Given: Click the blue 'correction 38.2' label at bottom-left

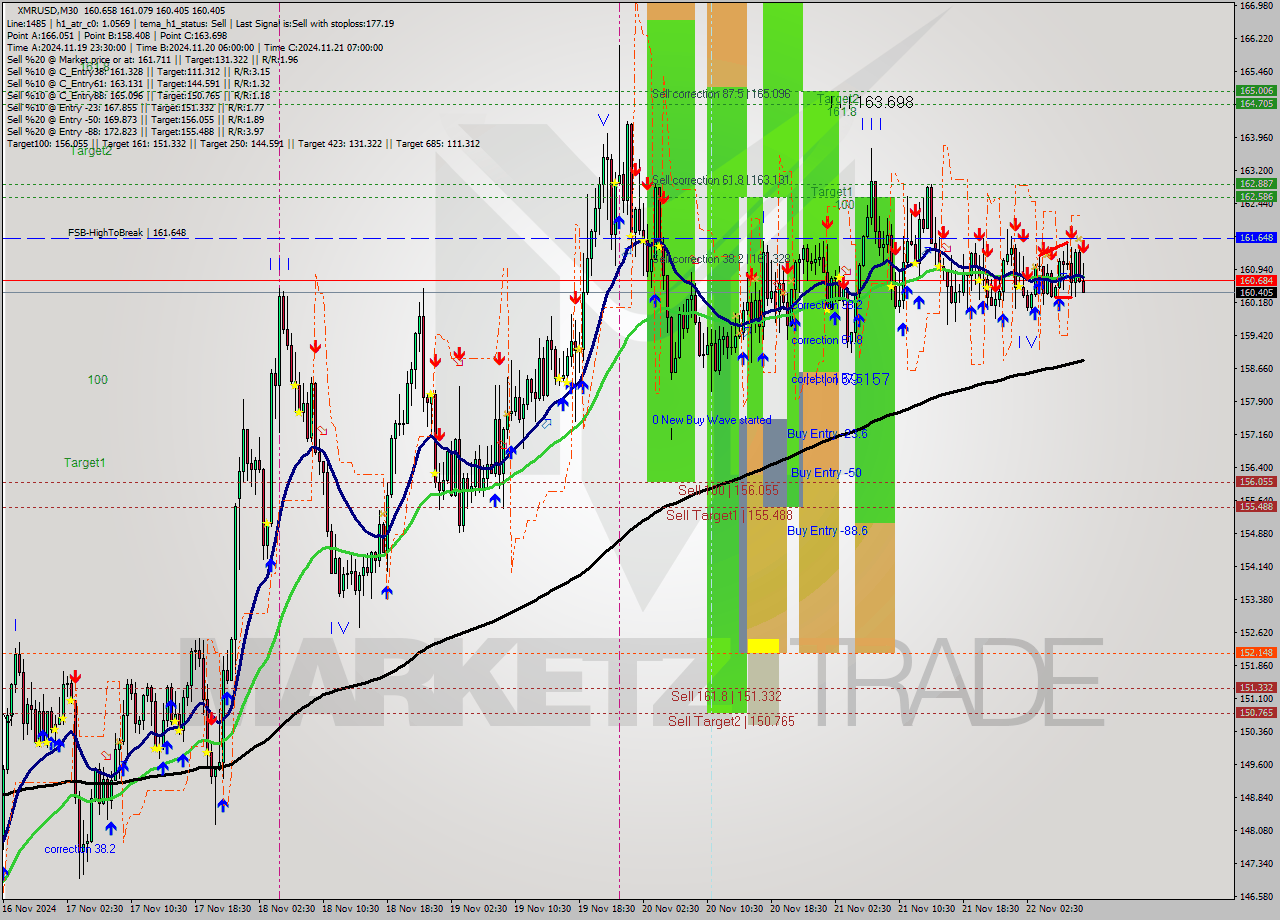Looking at the screenshot, I should pos(80,849).
